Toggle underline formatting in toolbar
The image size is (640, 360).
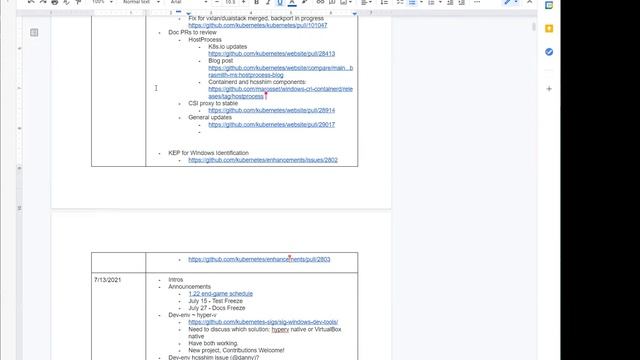point(280,2)
